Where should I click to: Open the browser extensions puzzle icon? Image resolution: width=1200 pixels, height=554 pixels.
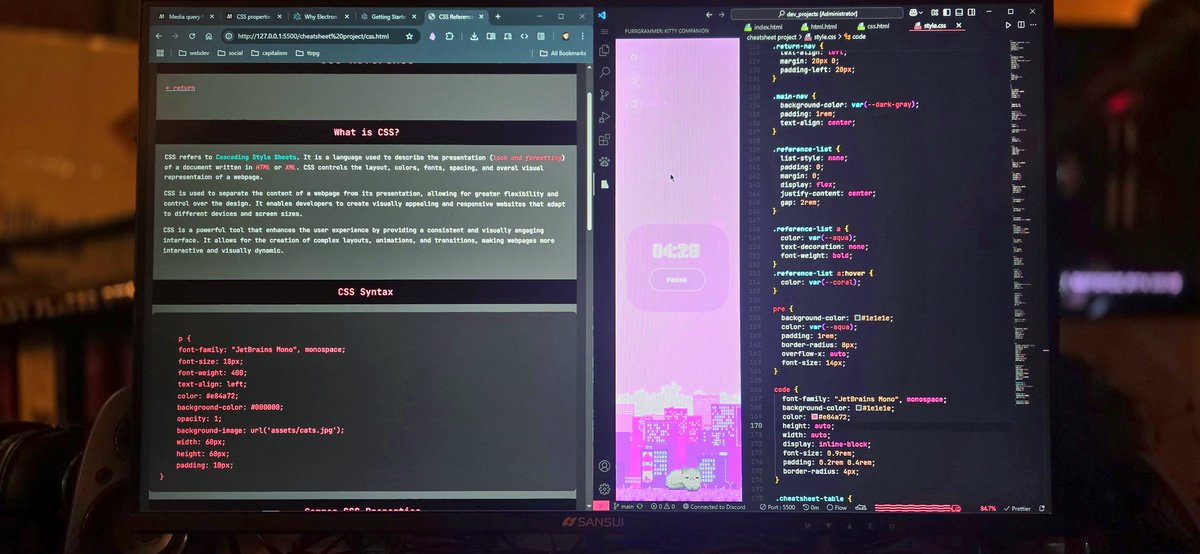pyautogui.click(x=451, y=35)
